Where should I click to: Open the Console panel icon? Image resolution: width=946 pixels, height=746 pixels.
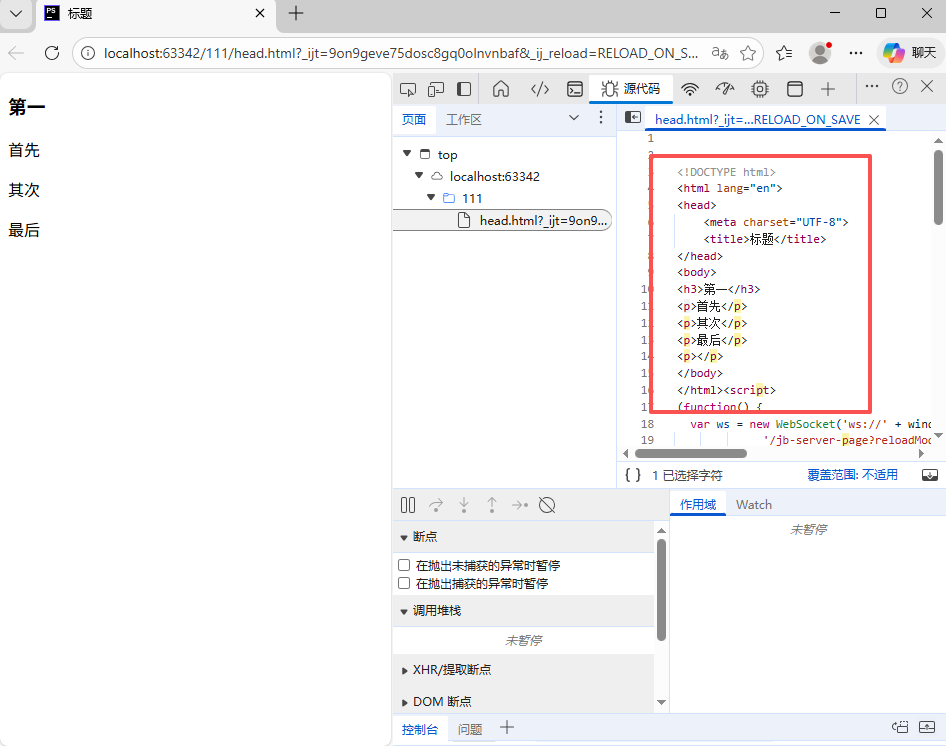point(575,89)
